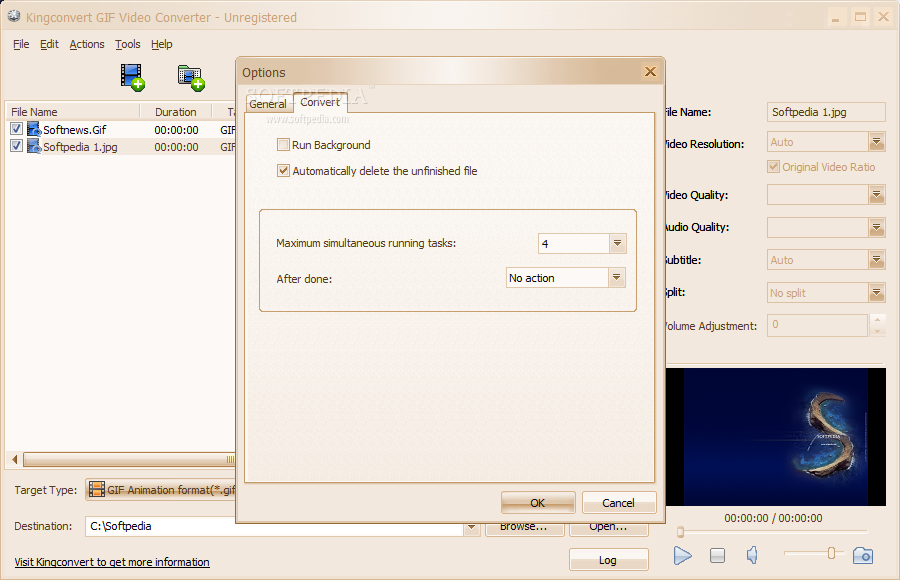Select the Softnews.Gif row name

click(75, 130)
